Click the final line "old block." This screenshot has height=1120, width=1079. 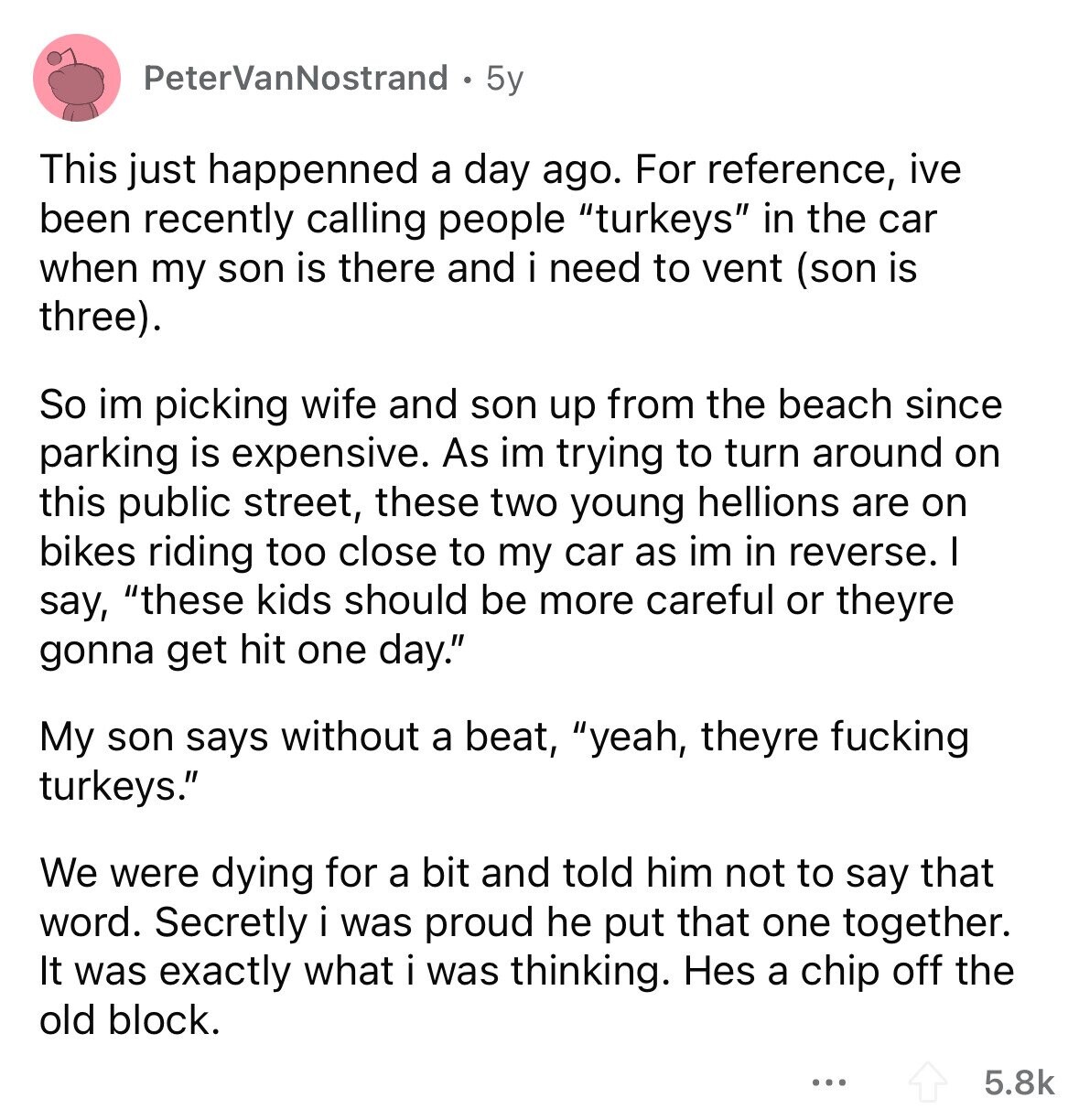pyautogui.click(x=129, y=1020)
